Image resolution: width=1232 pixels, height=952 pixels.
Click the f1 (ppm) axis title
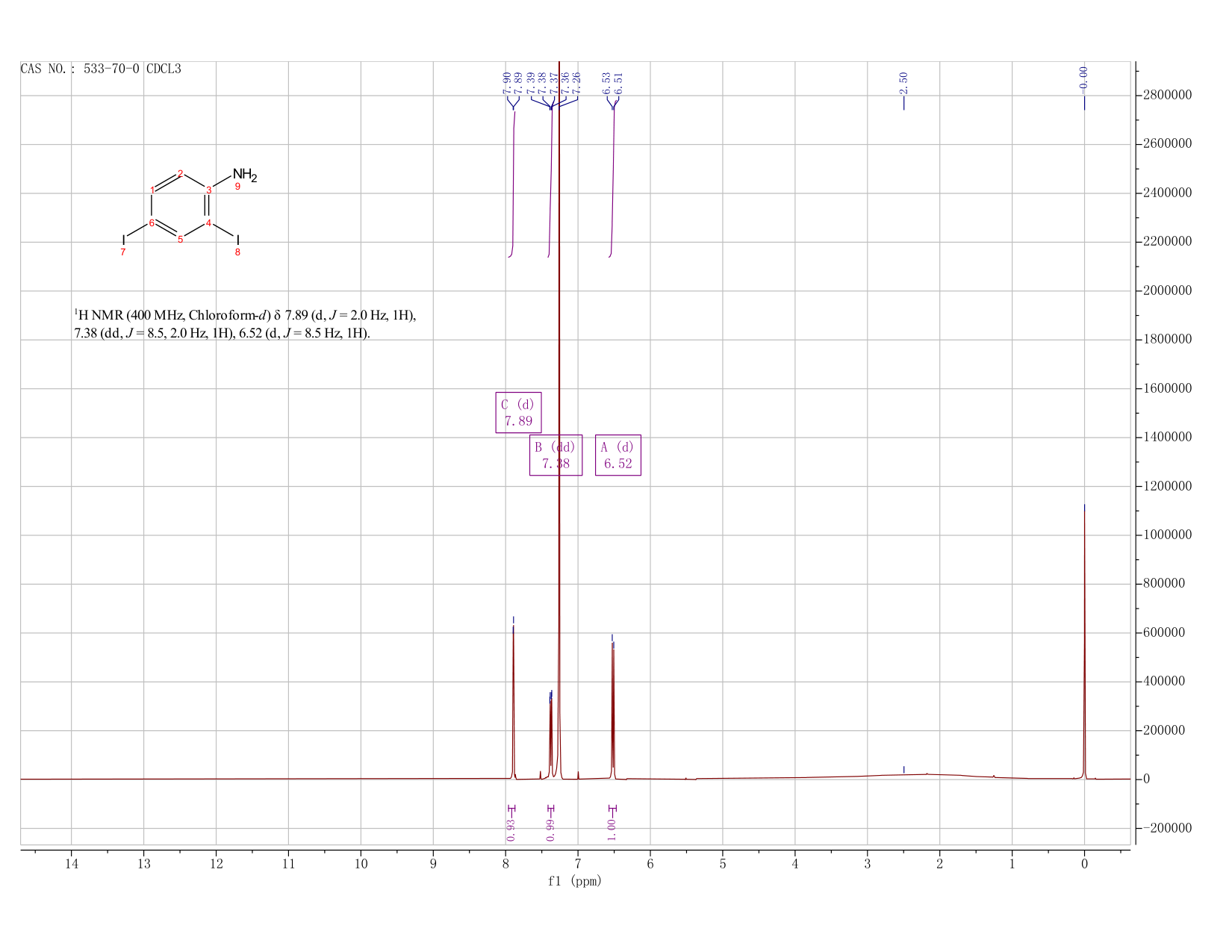575,881
